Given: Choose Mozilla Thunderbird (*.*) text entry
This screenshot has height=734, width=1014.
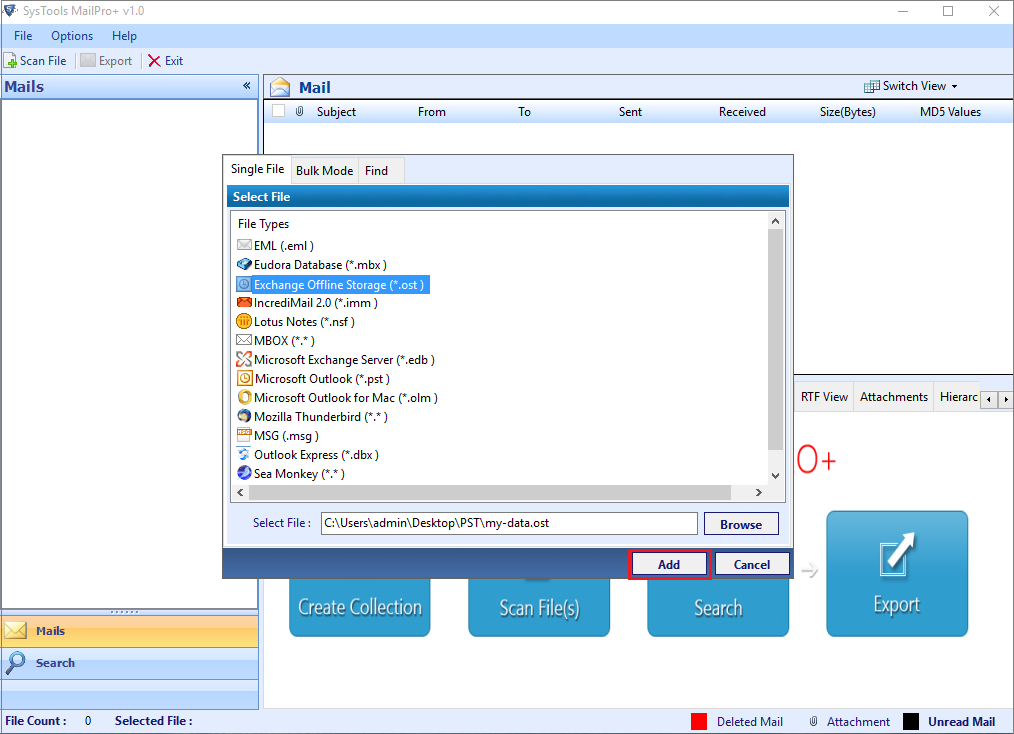Looking at the screenshot, I should tap(321, 417).
